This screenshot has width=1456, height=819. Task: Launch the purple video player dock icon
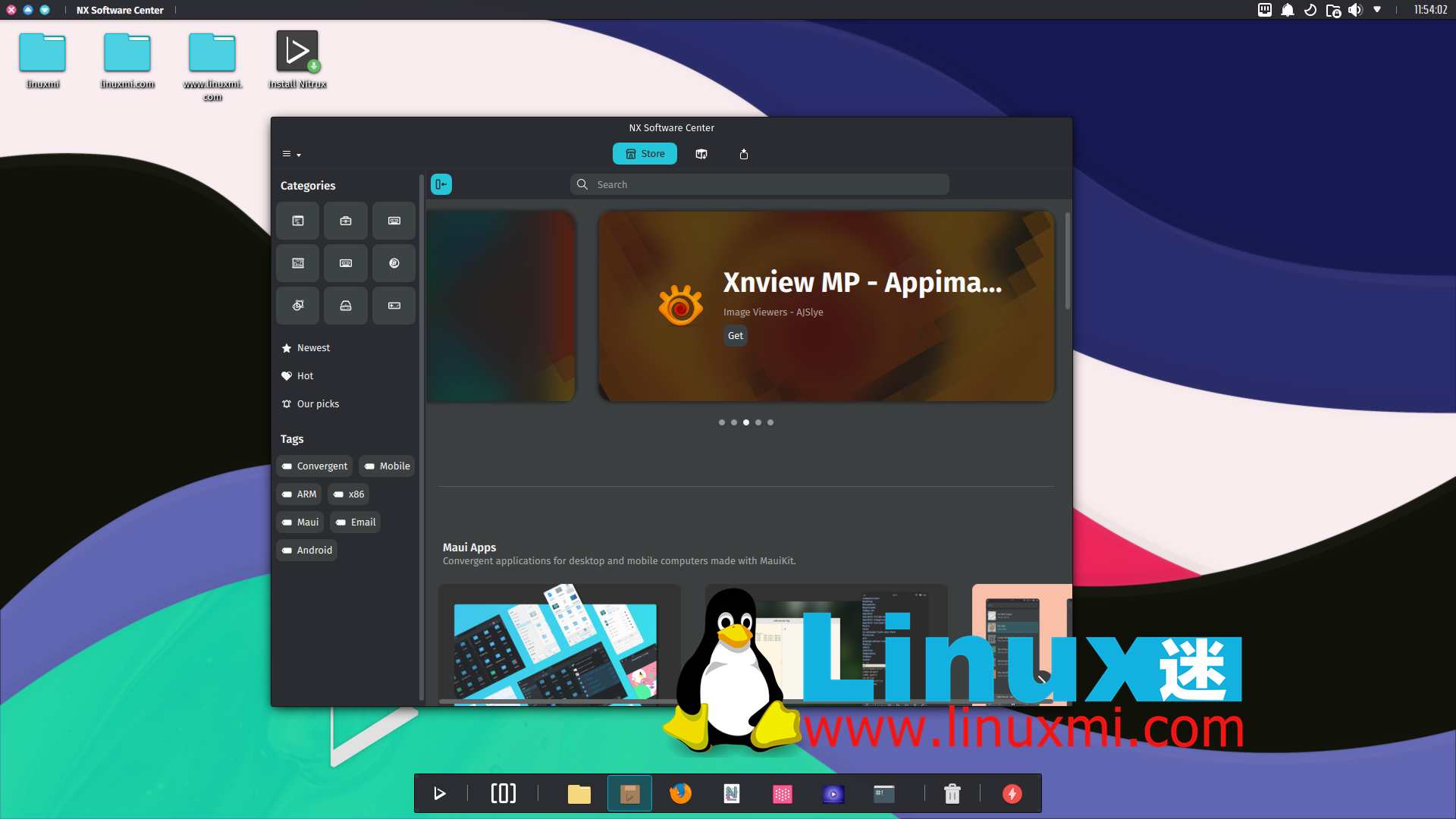pyautogui.click(x=833, y=793)
